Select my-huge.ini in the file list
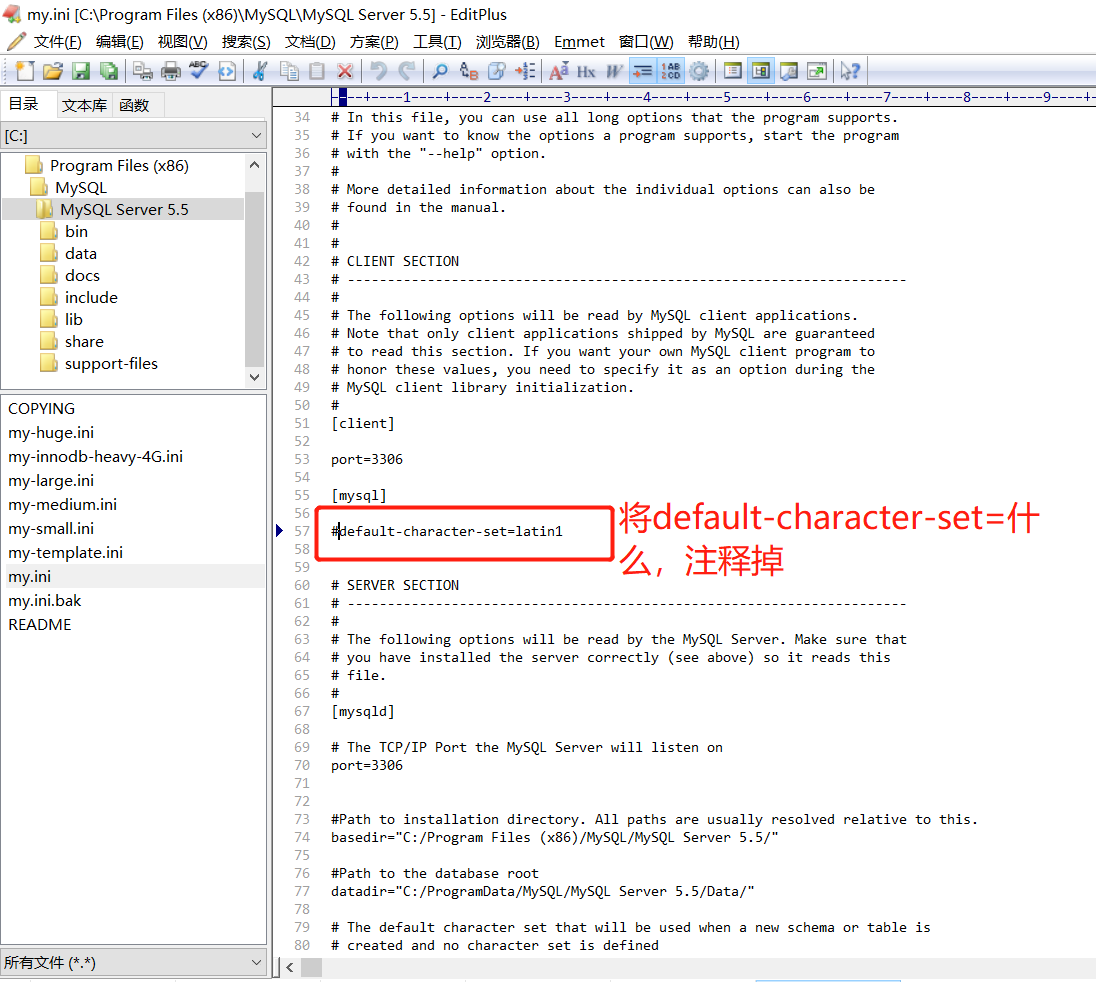 [51, 433]
